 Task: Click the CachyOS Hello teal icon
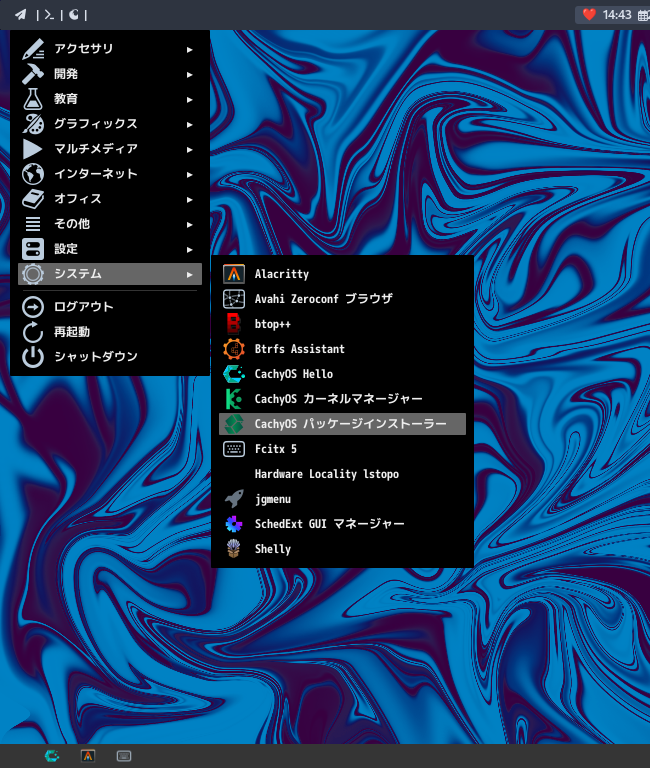pyautogui.click(x=234, y=374)
